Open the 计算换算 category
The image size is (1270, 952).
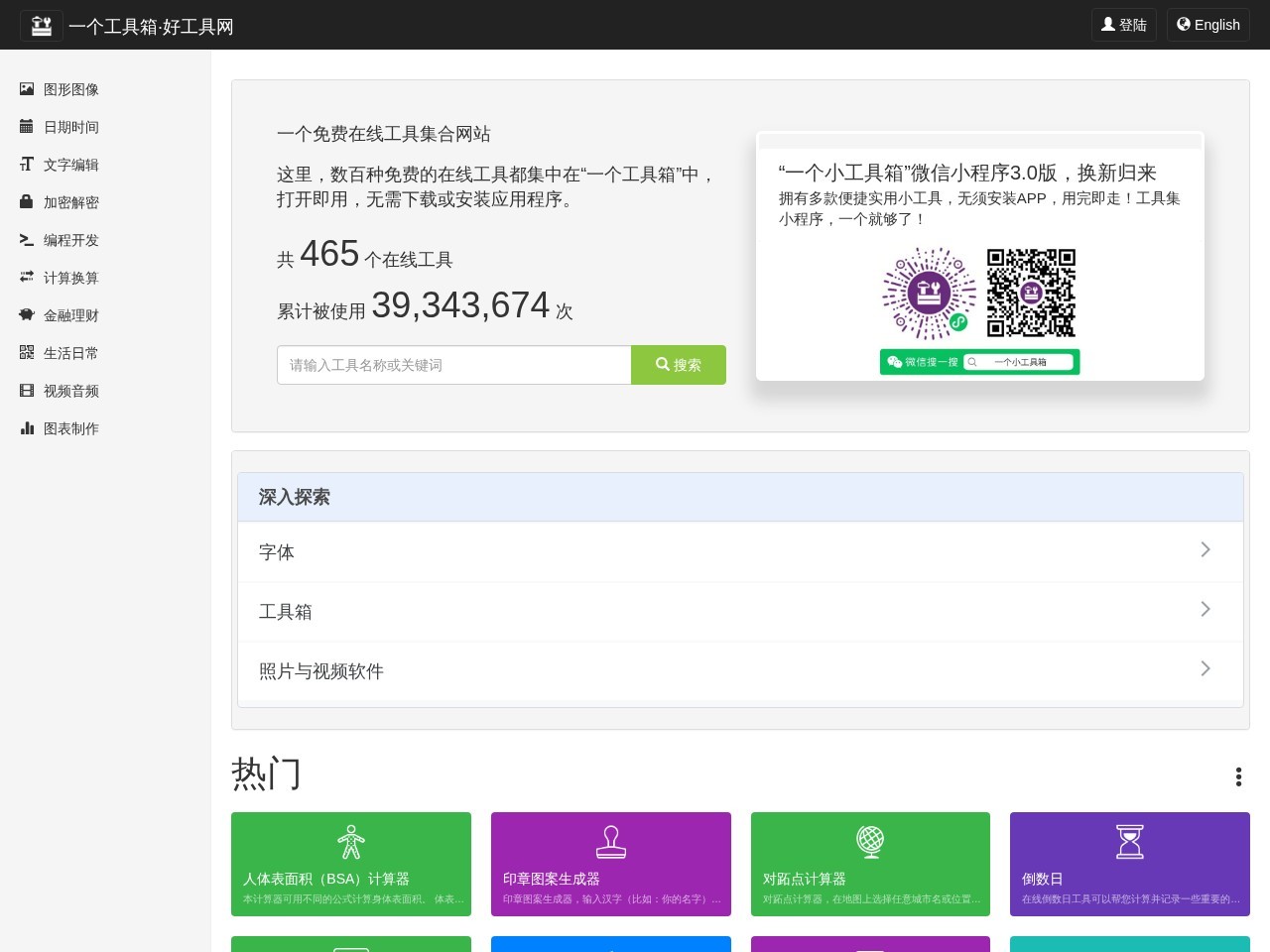(x=71, y=278)
